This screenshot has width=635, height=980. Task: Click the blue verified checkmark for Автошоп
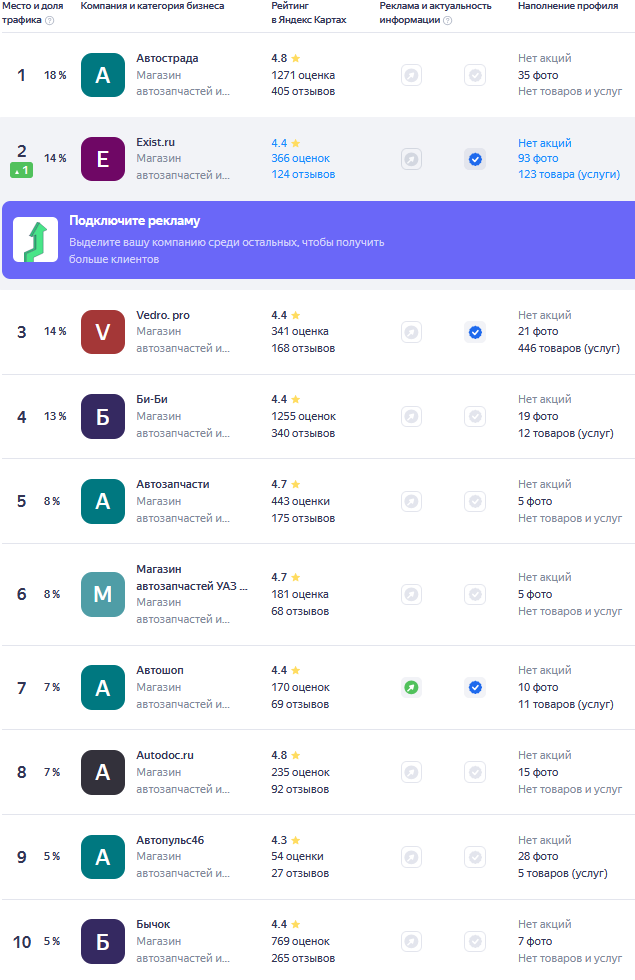click(475, 687)
